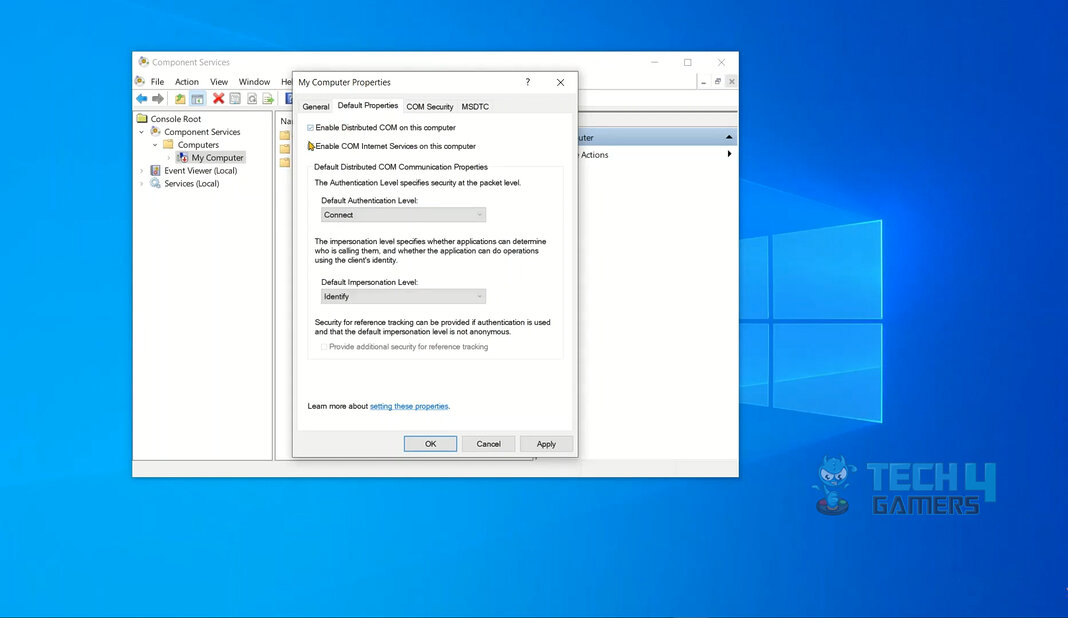Click the Back navigation arrow
This screenshot has height=618, width=1068.
coord(141,98)
